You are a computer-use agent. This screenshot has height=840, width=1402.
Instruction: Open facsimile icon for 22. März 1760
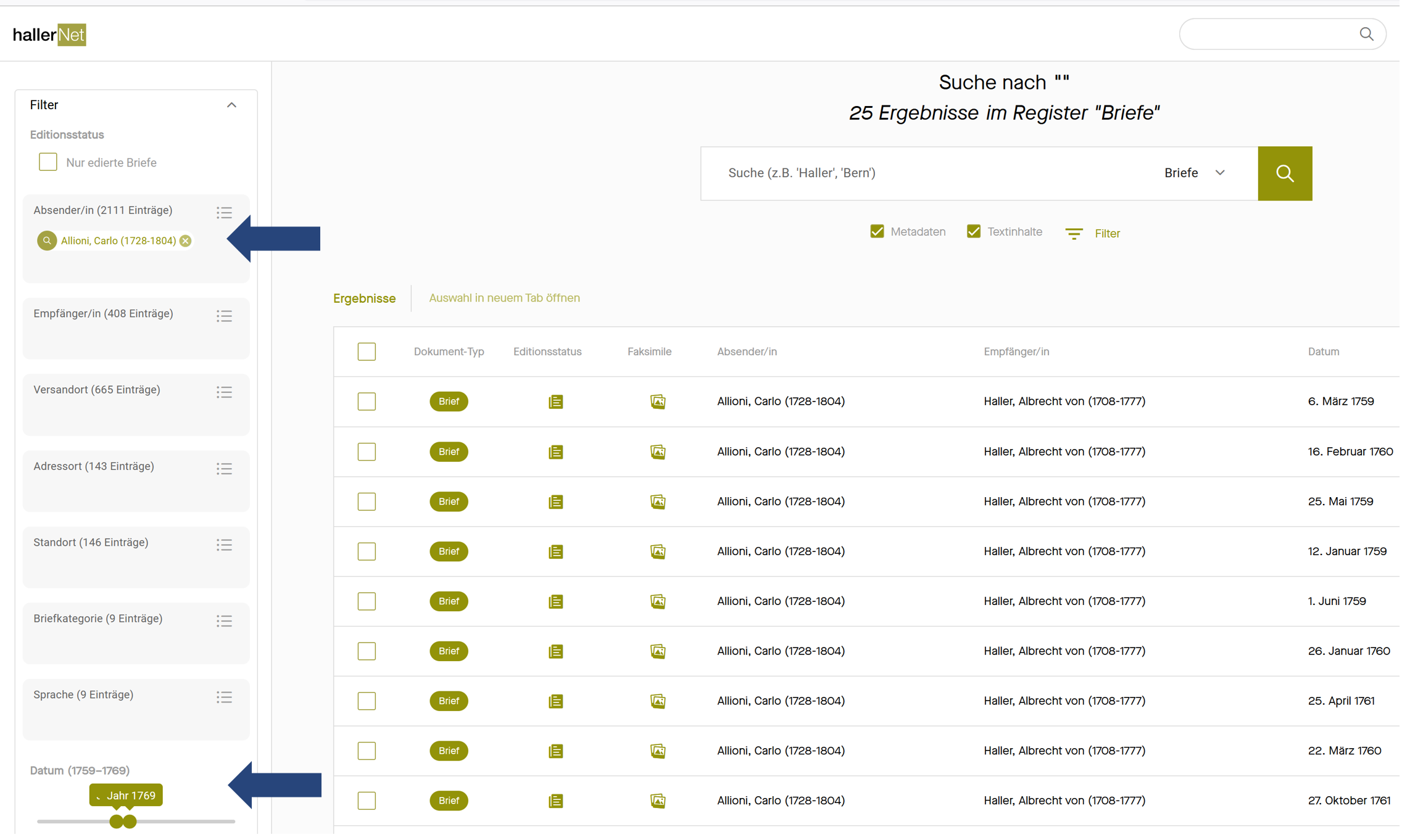tap(658, 752)
